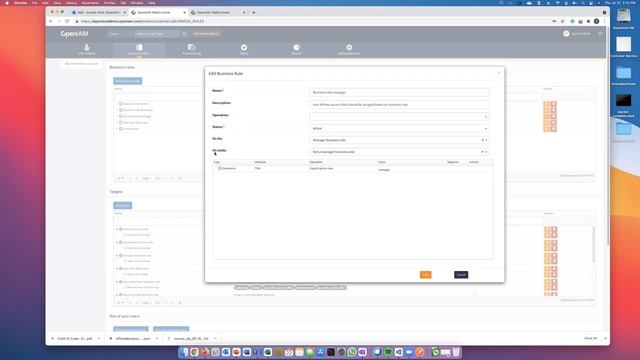Reload the browser page

67,21
